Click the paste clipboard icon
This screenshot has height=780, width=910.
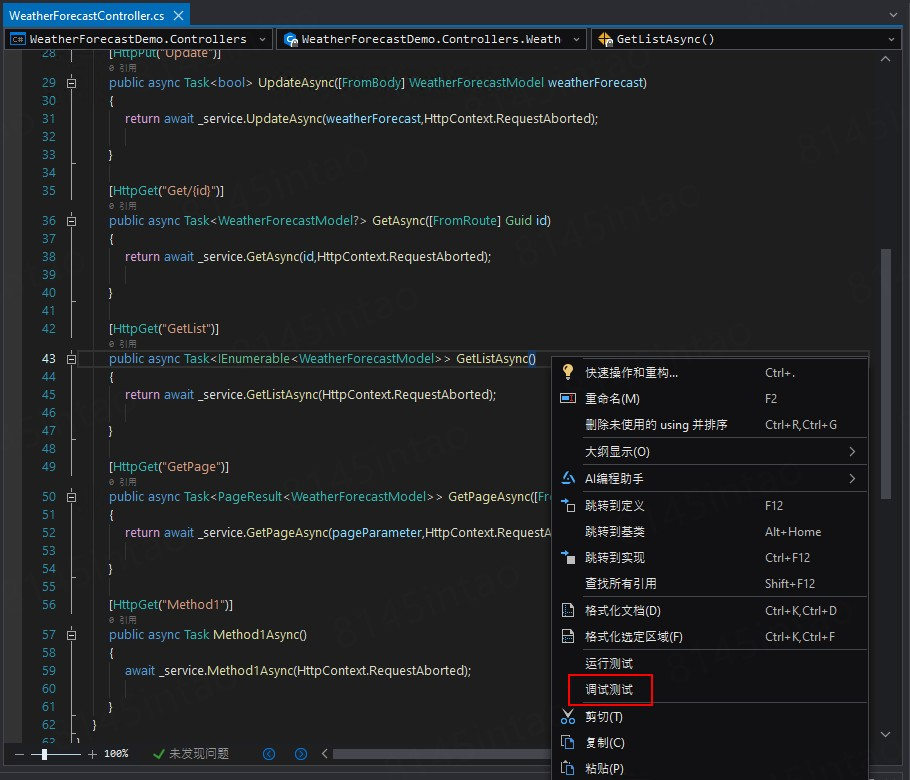(568, 768)
